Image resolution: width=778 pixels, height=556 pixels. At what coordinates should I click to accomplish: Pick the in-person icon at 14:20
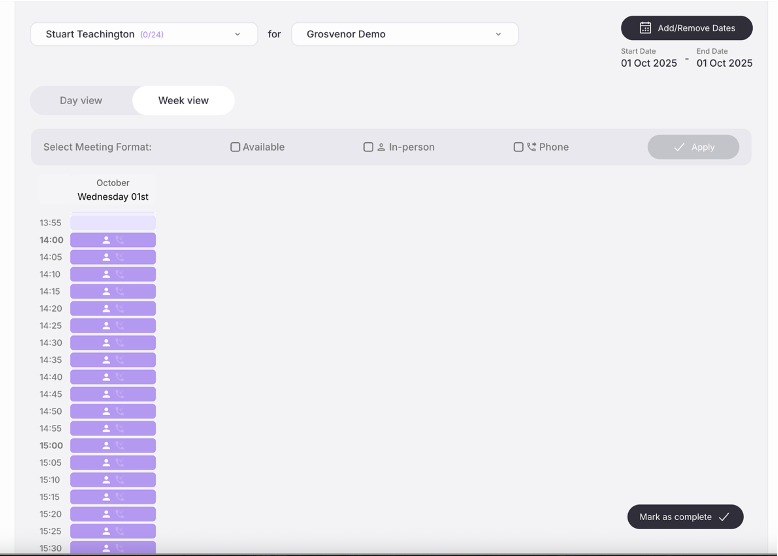click(x=106, y=309)
